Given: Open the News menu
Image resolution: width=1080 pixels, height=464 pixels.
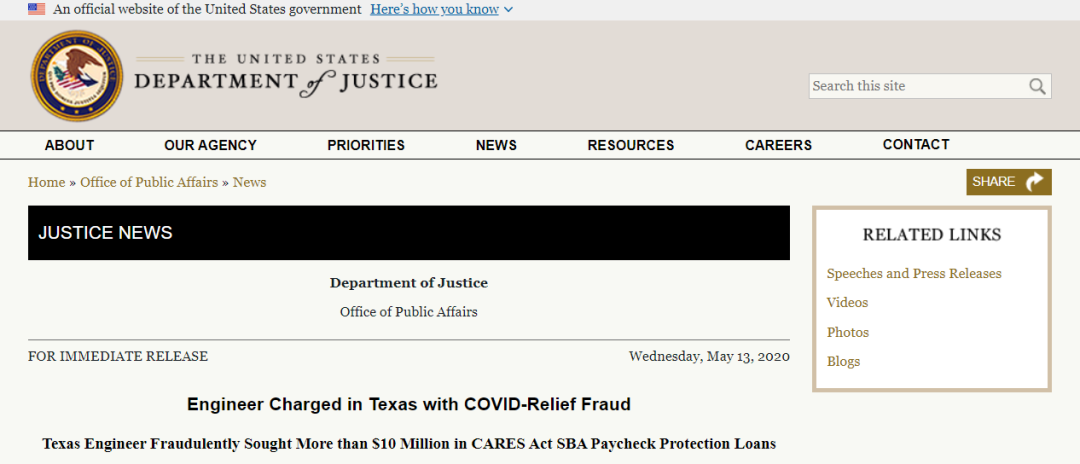Looking at the screenshot, I should click(496, 145).
